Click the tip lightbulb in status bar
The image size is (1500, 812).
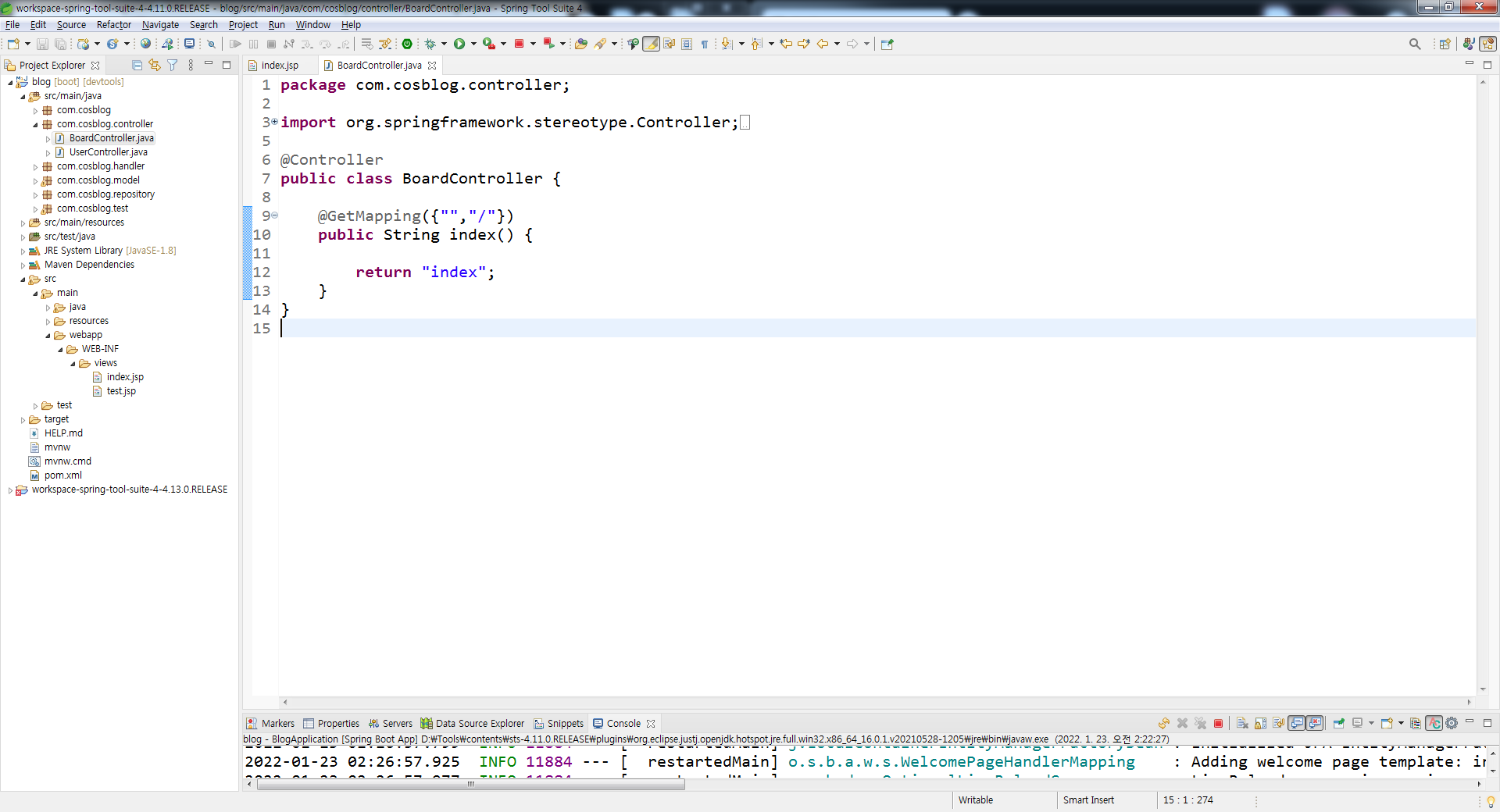coord(1491,801)
